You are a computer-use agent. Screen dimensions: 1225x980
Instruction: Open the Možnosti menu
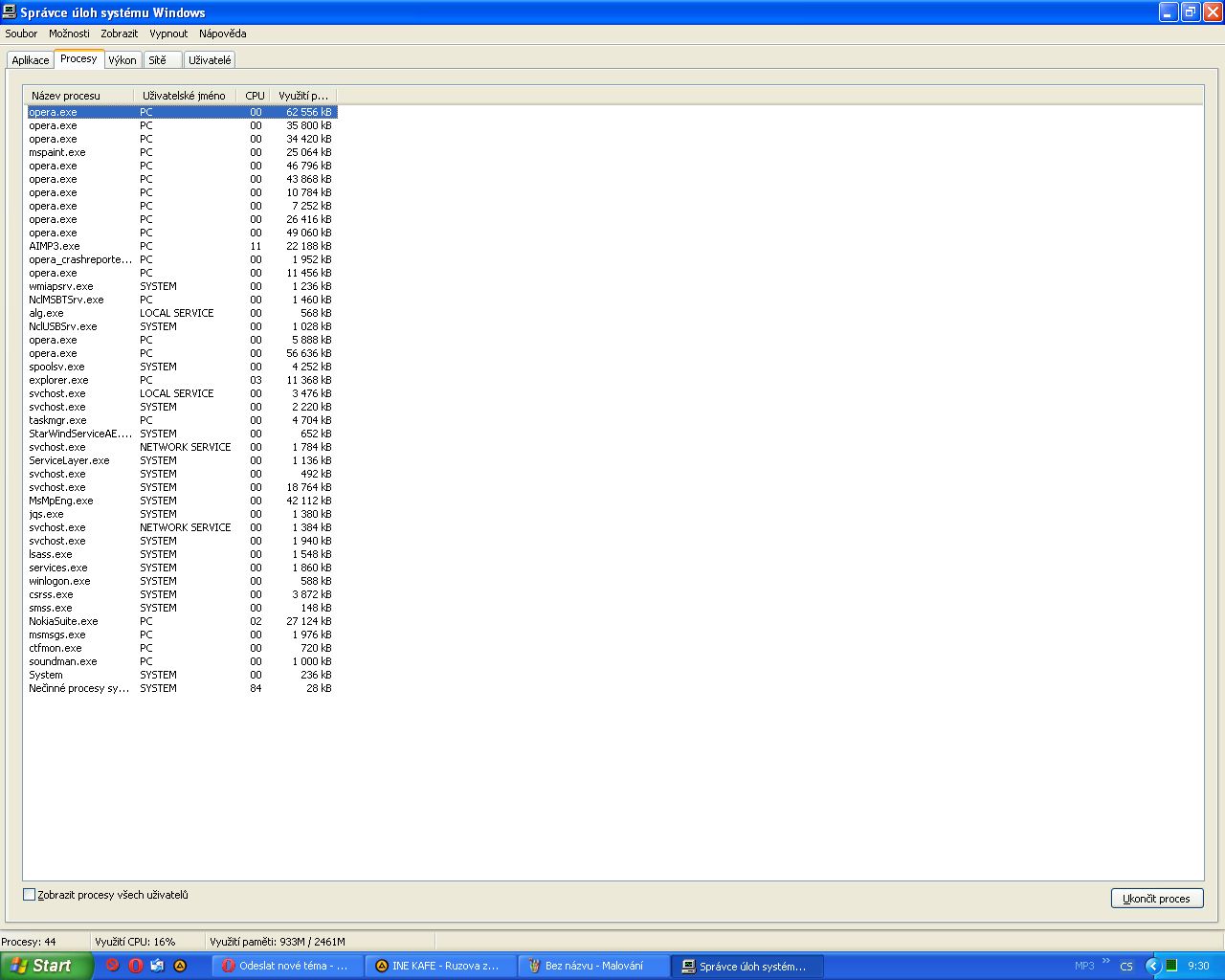pyautogui.click(x=69, y=33)
